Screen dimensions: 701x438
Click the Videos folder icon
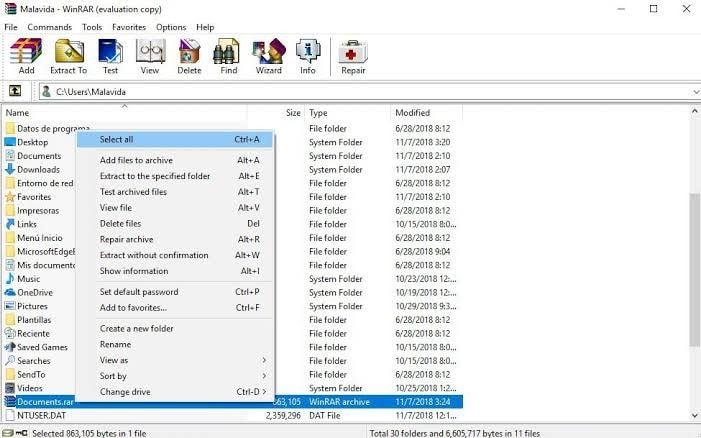pos(10,388)
